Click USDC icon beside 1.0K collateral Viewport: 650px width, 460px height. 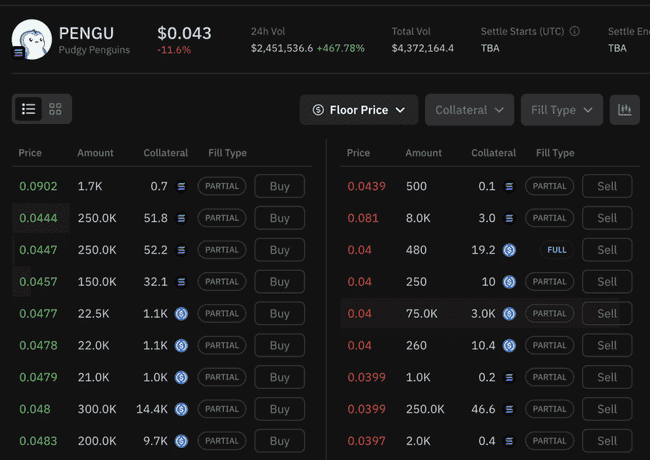[181, 378]
